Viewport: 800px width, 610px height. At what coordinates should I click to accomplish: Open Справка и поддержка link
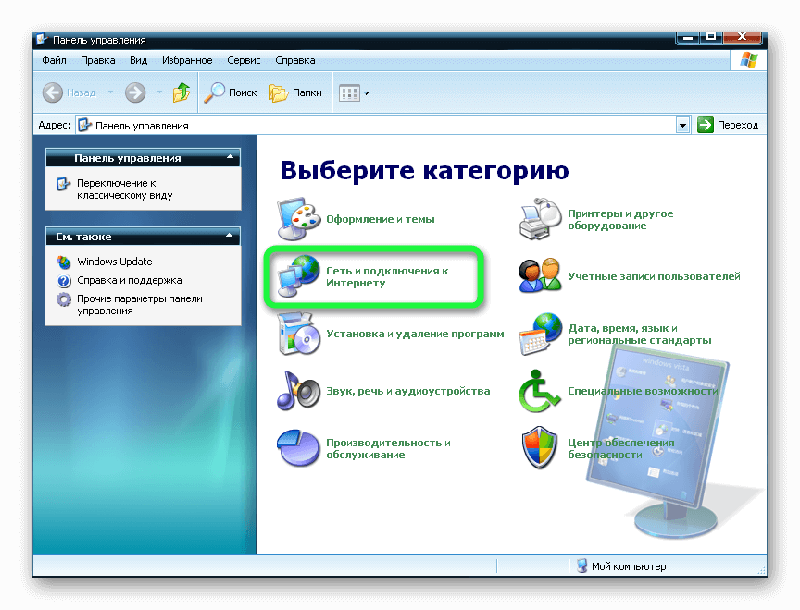130,281
